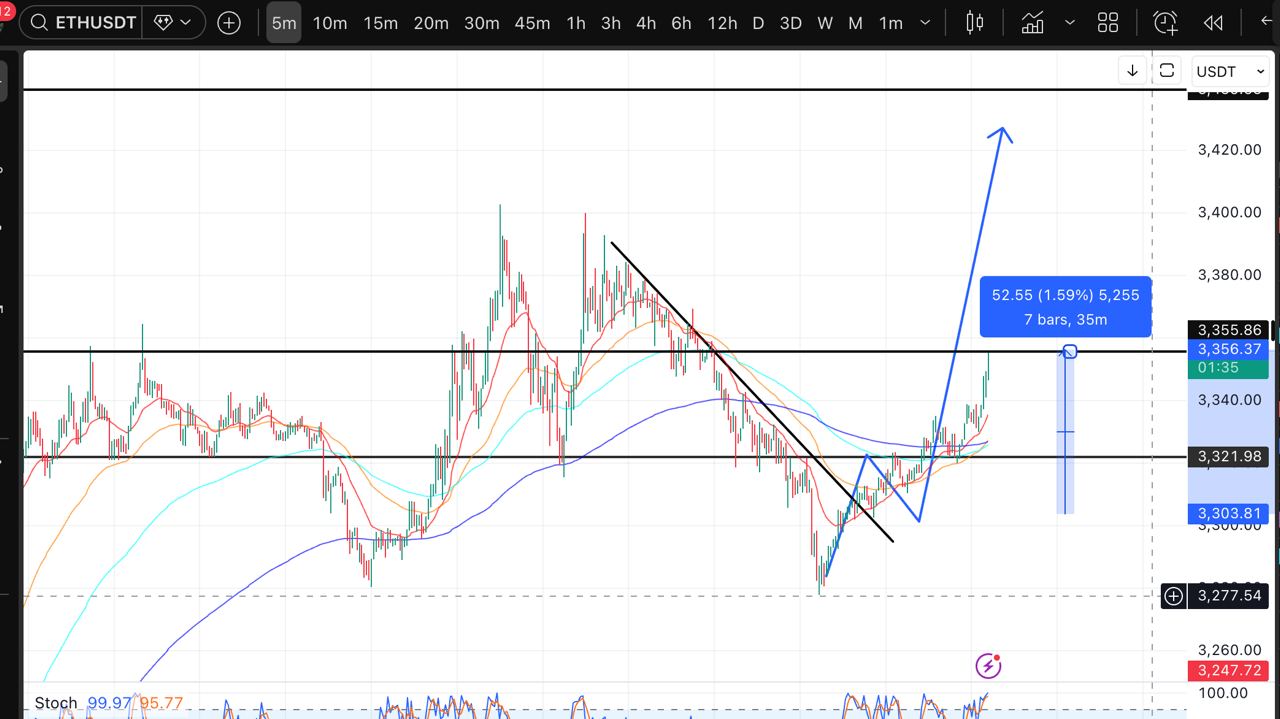1280x719 pixels.
Task: Open the USDT currency dropdown
Action: tap(1230, 71)
